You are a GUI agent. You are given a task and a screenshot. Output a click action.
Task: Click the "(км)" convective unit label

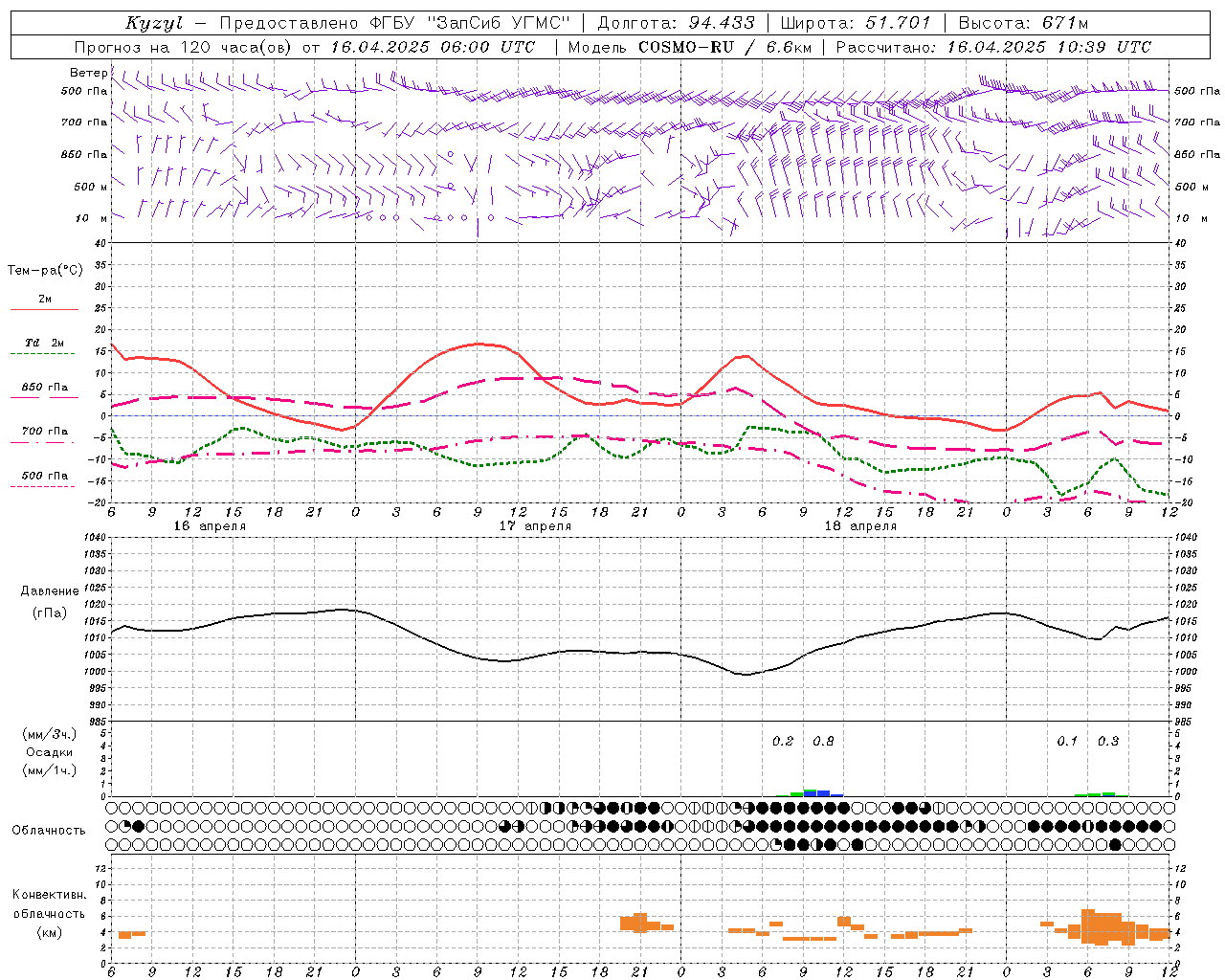tap(49, 932)
